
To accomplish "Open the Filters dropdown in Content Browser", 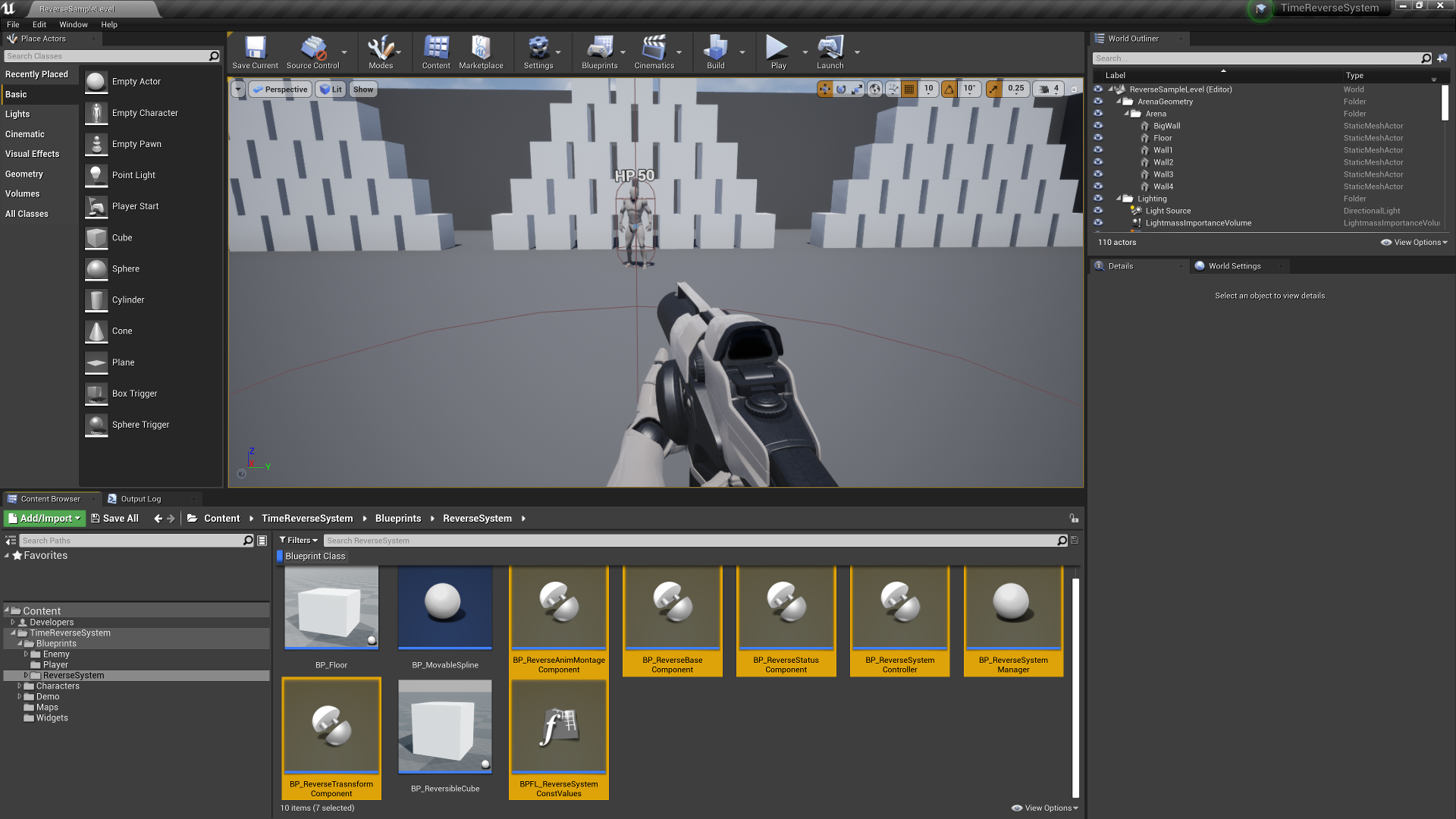I will pyautogui.click(x=298, y=540).
